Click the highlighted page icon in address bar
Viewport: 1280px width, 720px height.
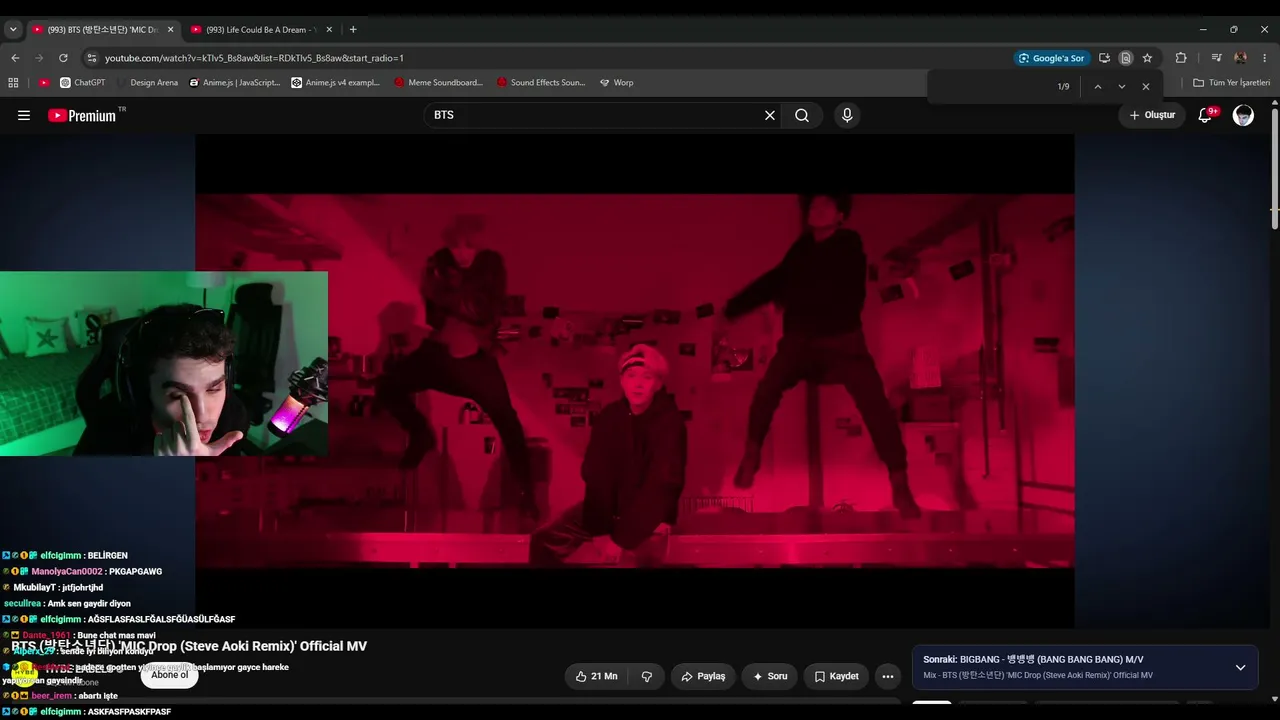(1125, 58)
